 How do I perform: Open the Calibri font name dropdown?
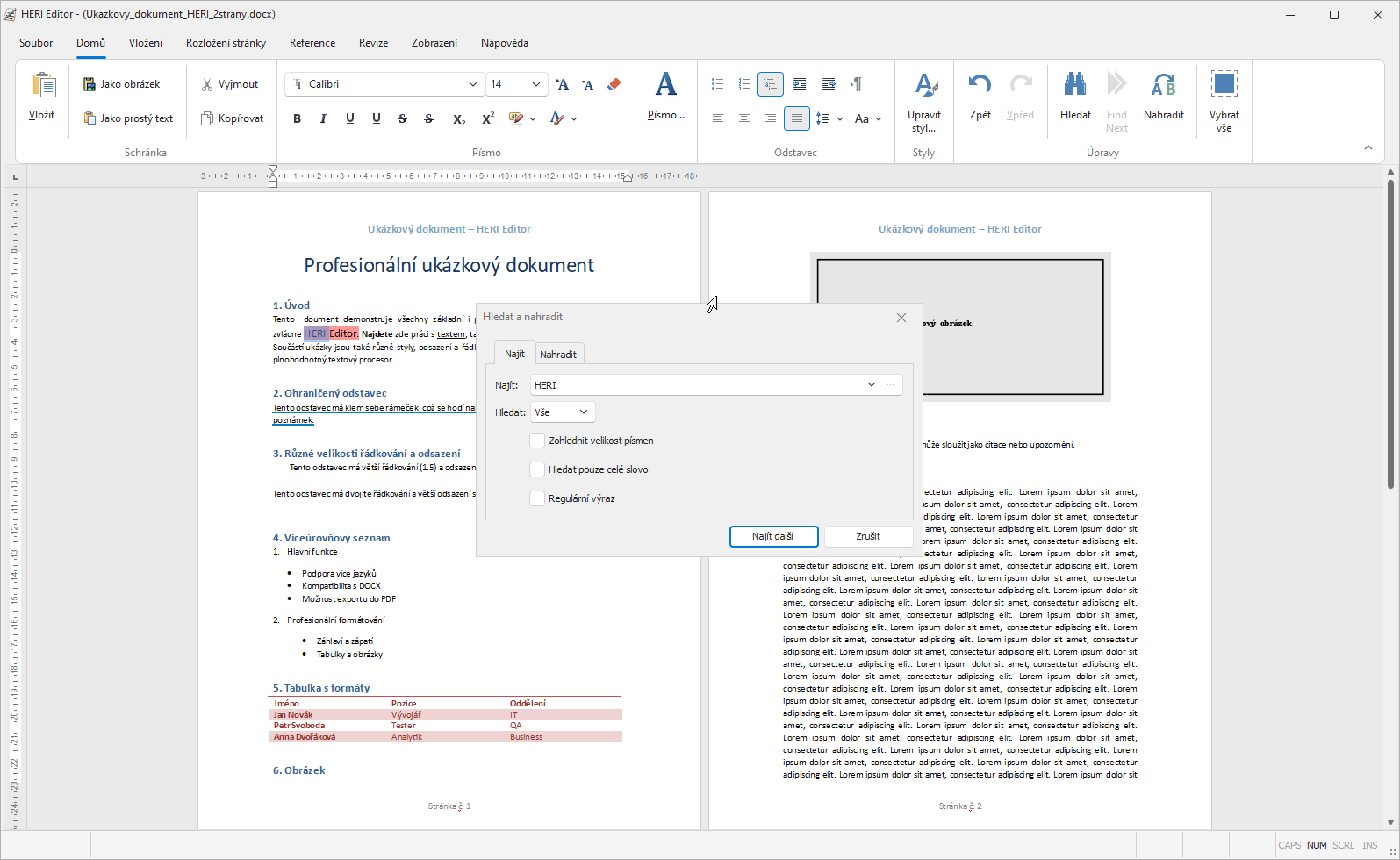click(473, 84)
